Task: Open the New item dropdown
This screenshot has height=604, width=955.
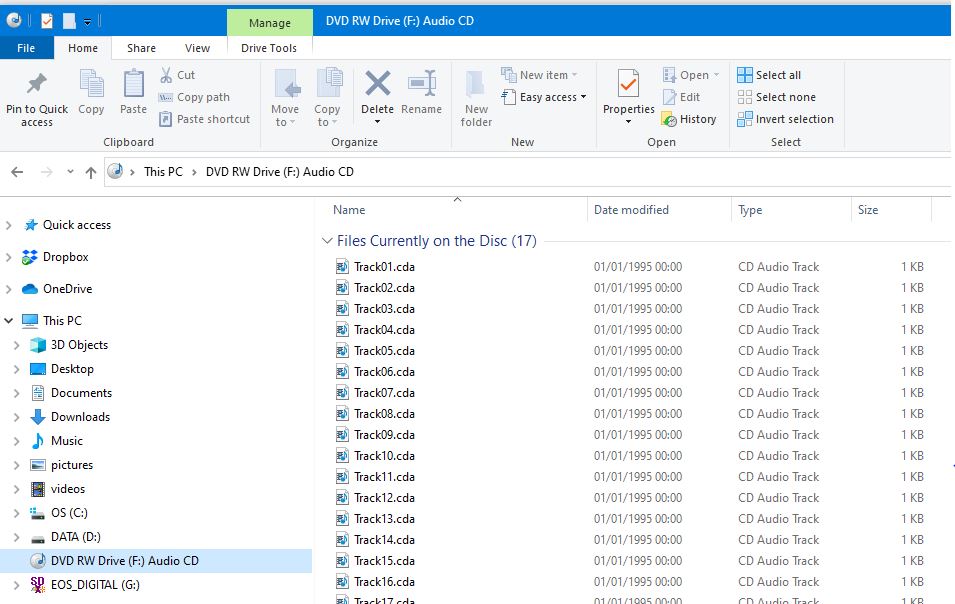Action: point(541,75)
